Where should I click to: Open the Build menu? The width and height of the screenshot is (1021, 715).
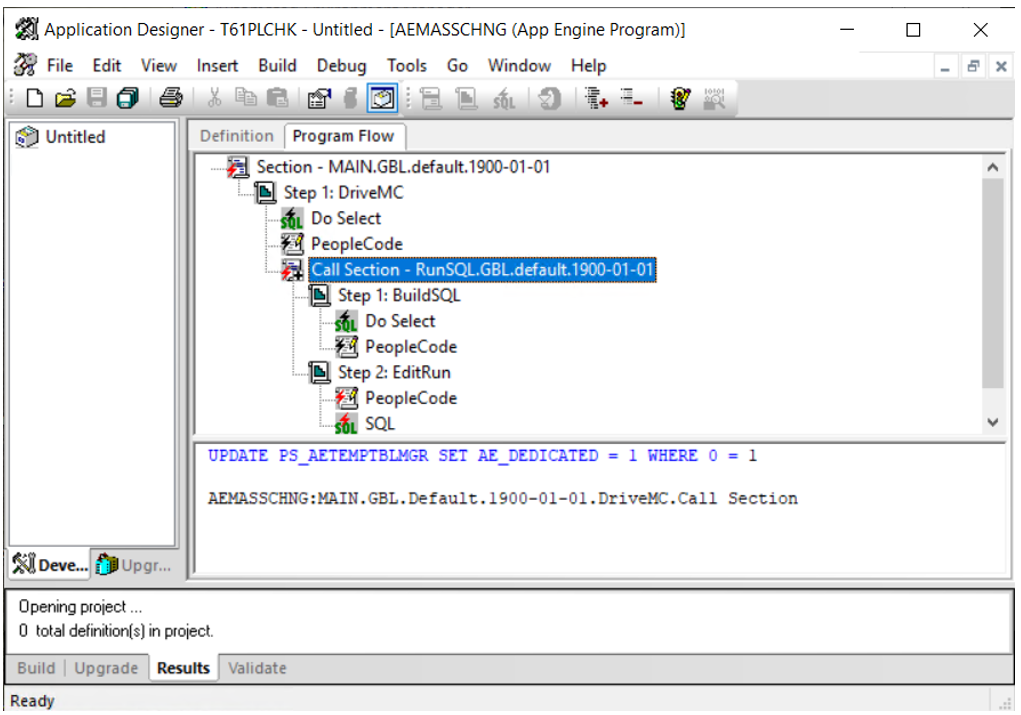tap(277, 66)
